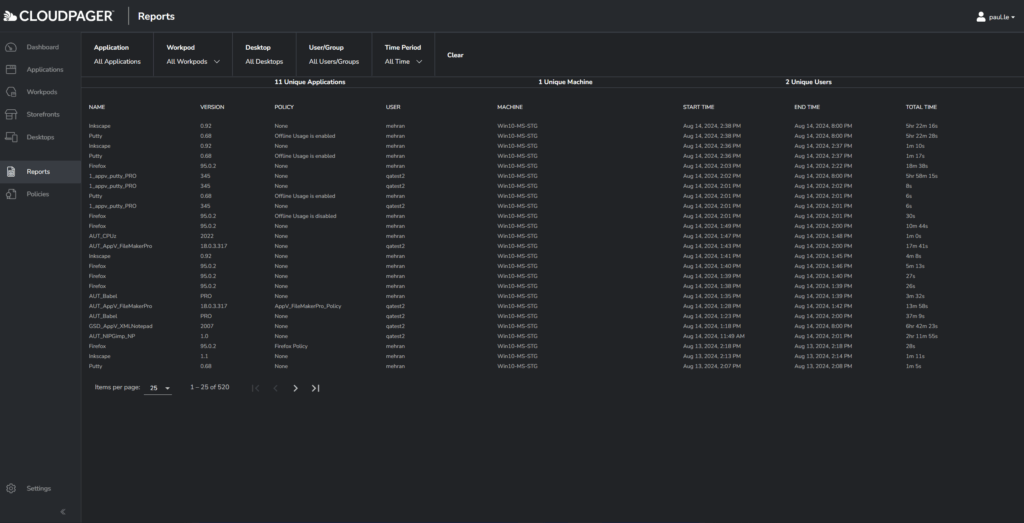Image resolution: width=1024 pixels, height=523 pixels.
Task: Click the user avatar icon beside paul.le
Action: coord(981,17)
